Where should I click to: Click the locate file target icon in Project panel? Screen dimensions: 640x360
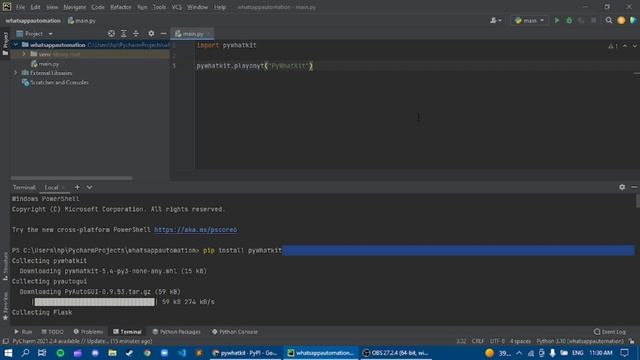tap(111, 33)
